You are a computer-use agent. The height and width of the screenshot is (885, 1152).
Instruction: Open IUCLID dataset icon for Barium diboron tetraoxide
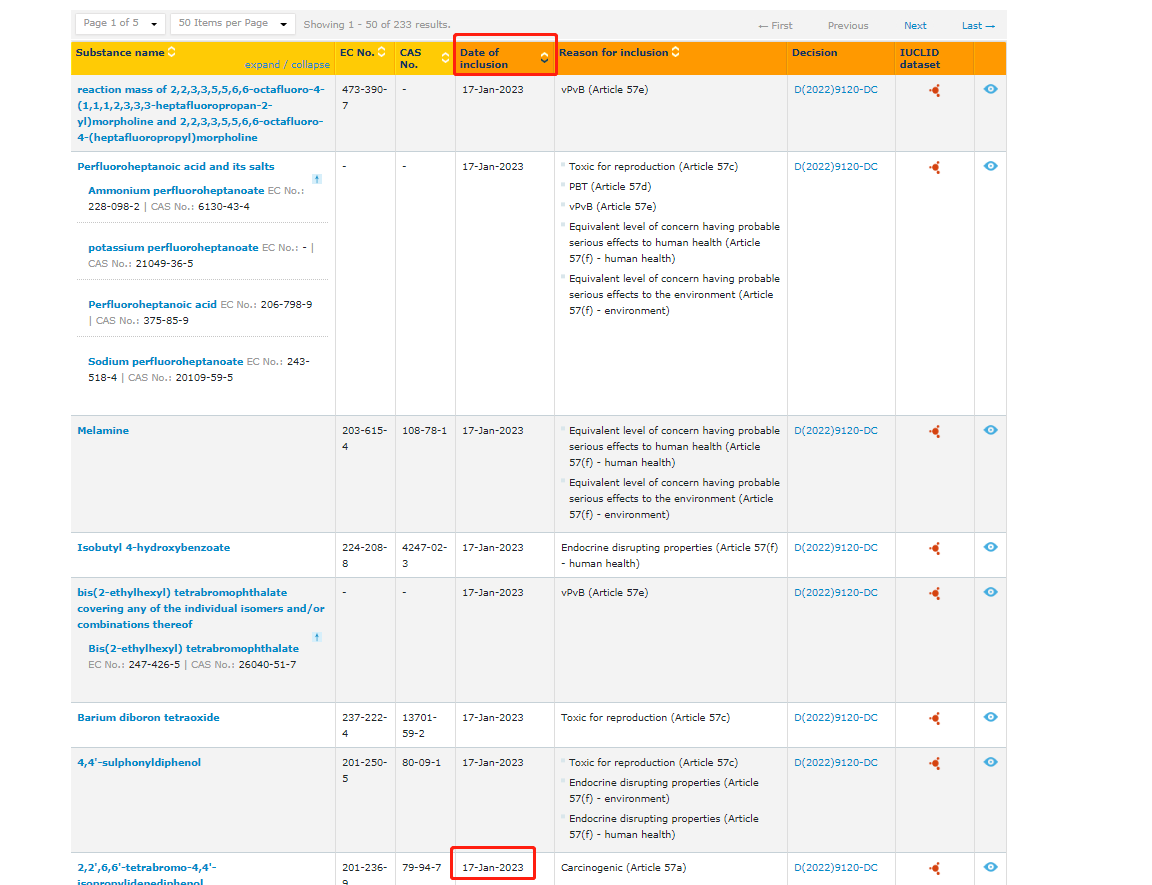pyautogui.click(x=934, y=718)
